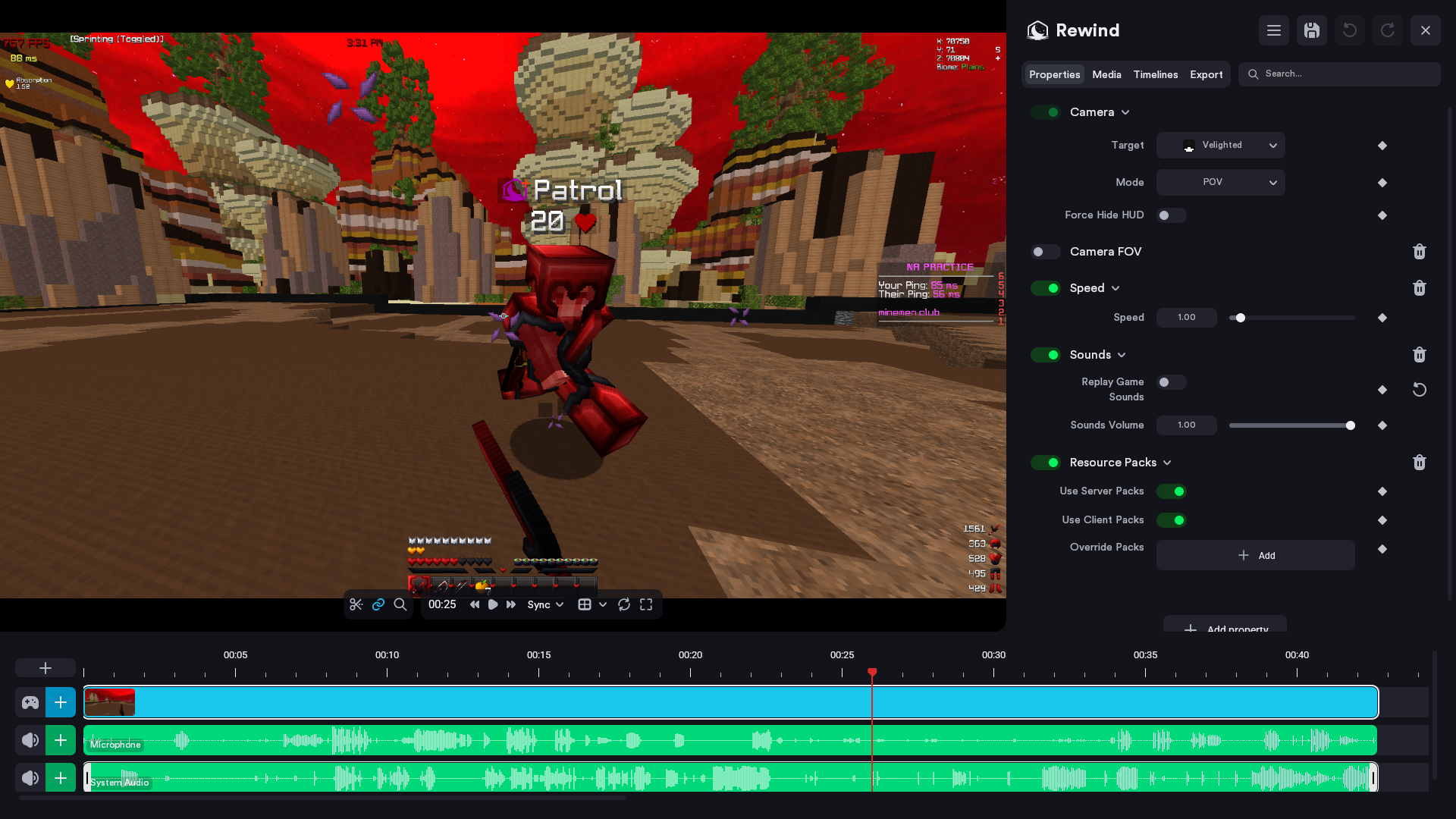The image size is (1456, 819).
Task: Click the scissors cut tool icon
Action: tap(356, 604)
